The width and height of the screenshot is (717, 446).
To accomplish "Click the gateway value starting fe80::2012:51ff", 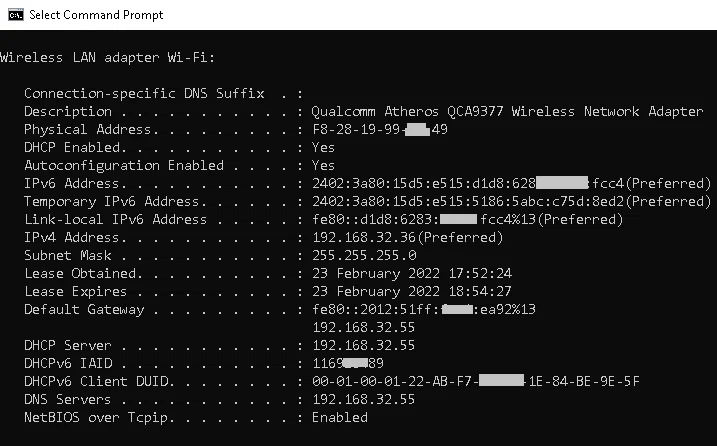I will tap(424, 309).
